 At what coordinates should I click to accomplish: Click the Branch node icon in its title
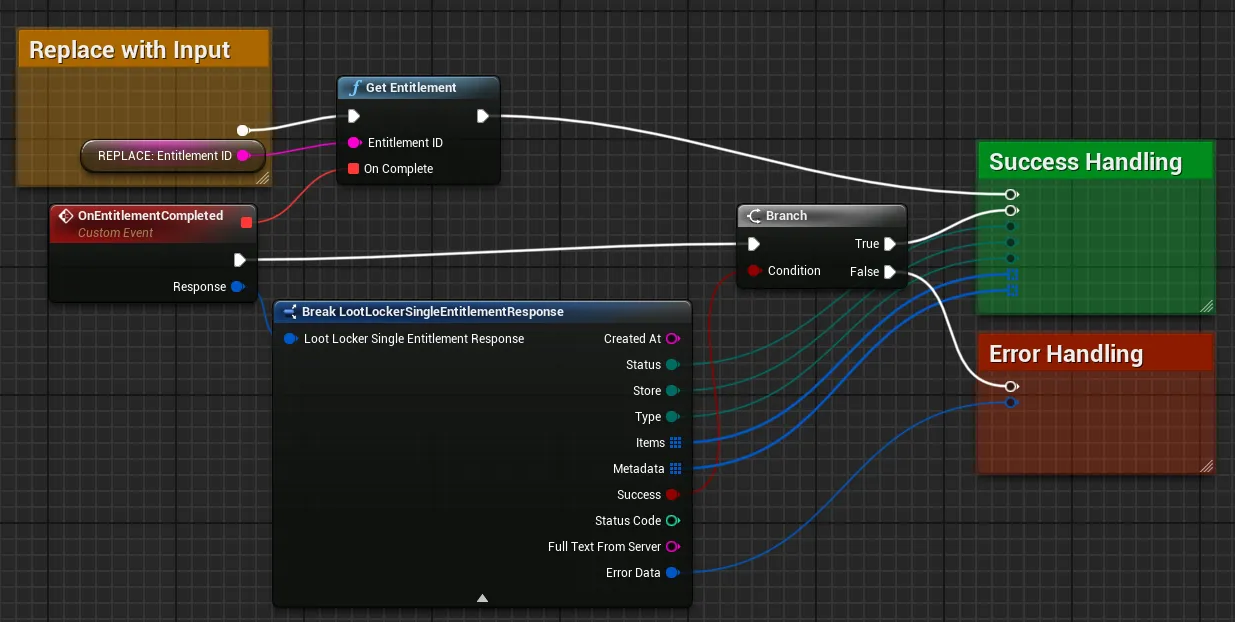coord(754,216)
